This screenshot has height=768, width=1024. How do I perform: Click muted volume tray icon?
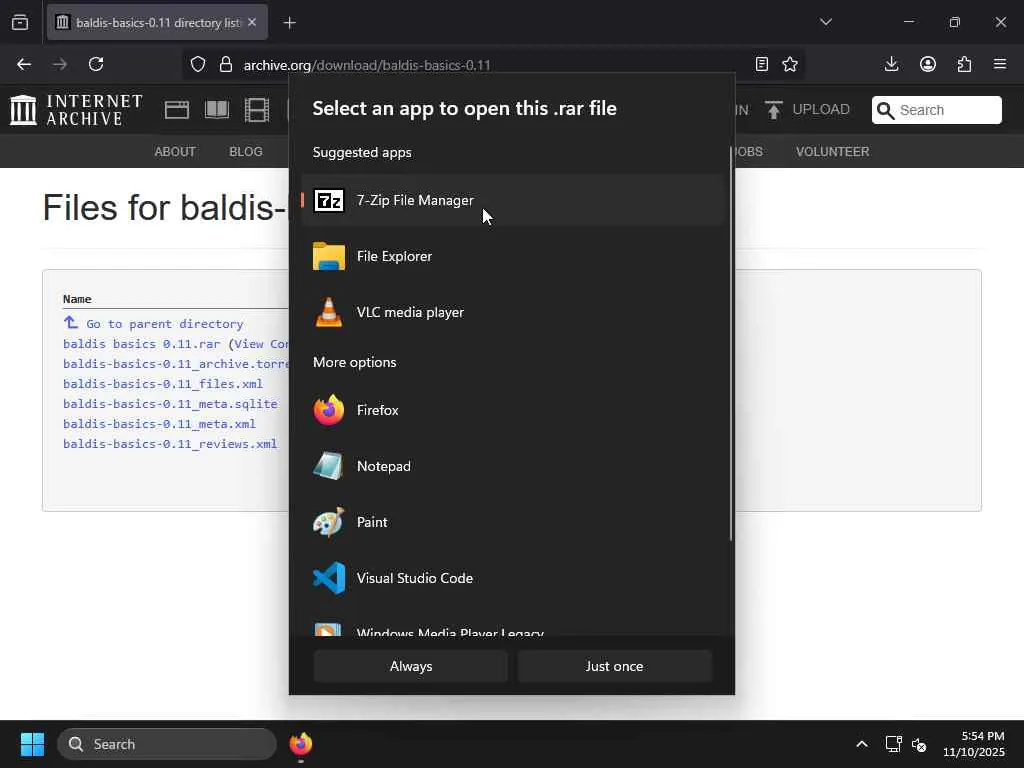pos(919,744)
